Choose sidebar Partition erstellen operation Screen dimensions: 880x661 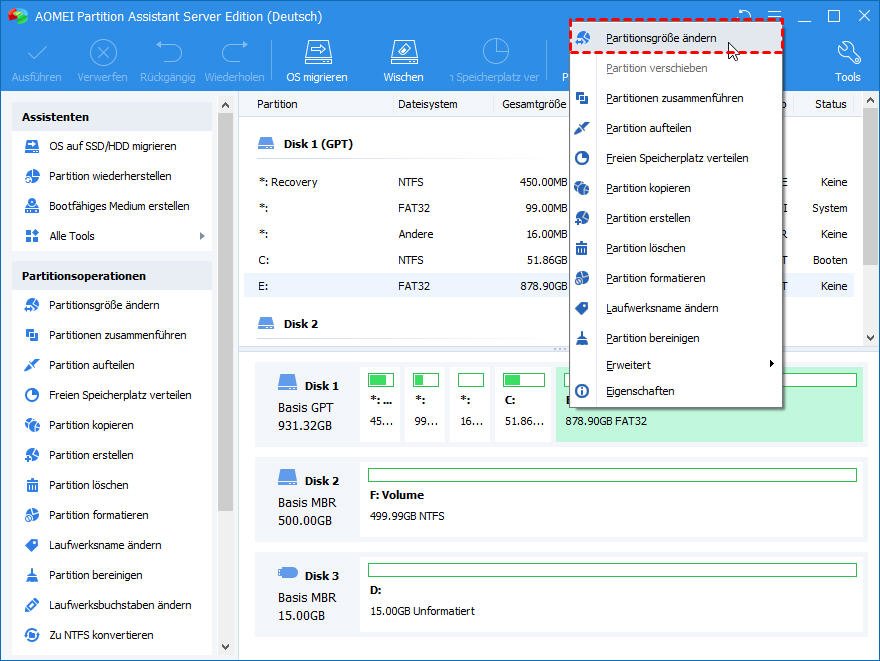pos(91,455)
